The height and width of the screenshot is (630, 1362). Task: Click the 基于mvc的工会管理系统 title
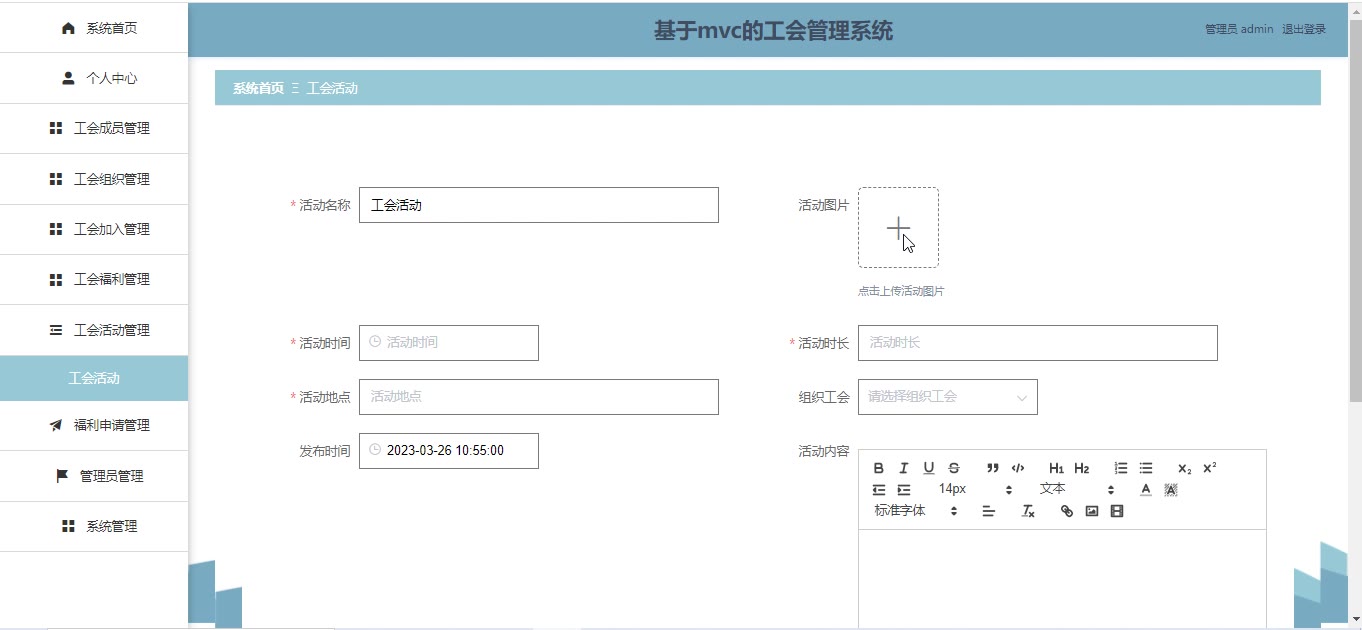(773, 31)
